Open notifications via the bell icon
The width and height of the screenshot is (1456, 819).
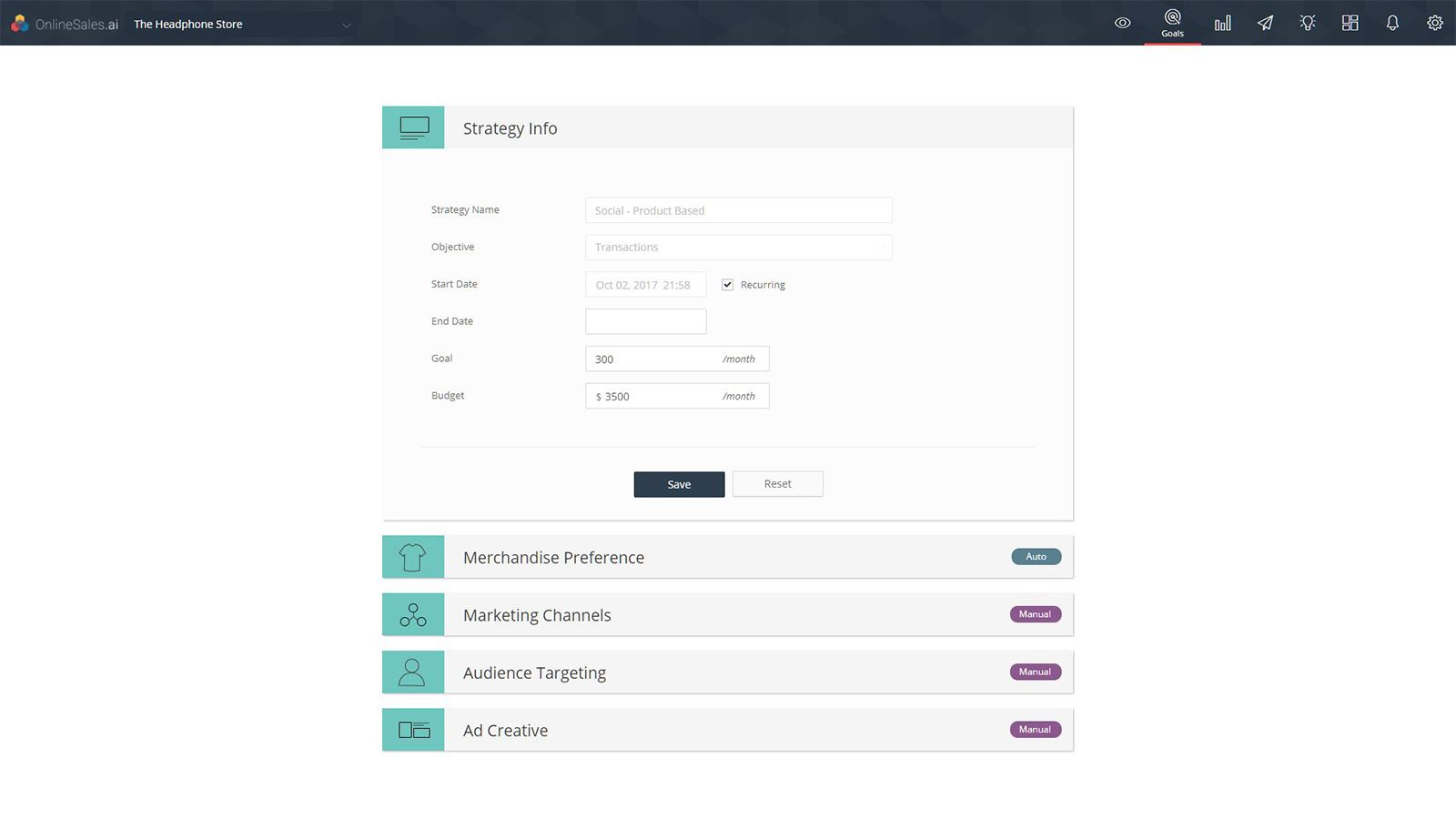click(x=1392, y=23)
